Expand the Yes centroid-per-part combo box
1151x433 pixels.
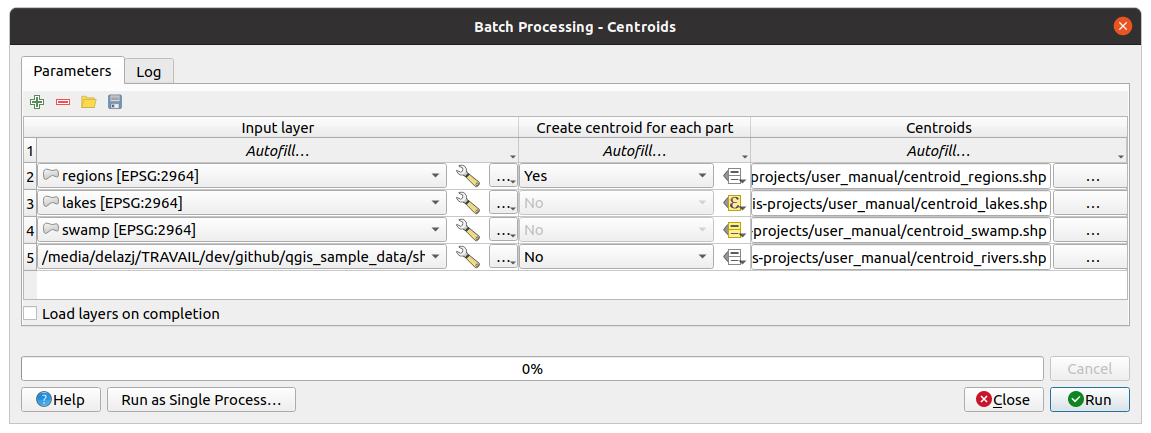pos(616,176)
